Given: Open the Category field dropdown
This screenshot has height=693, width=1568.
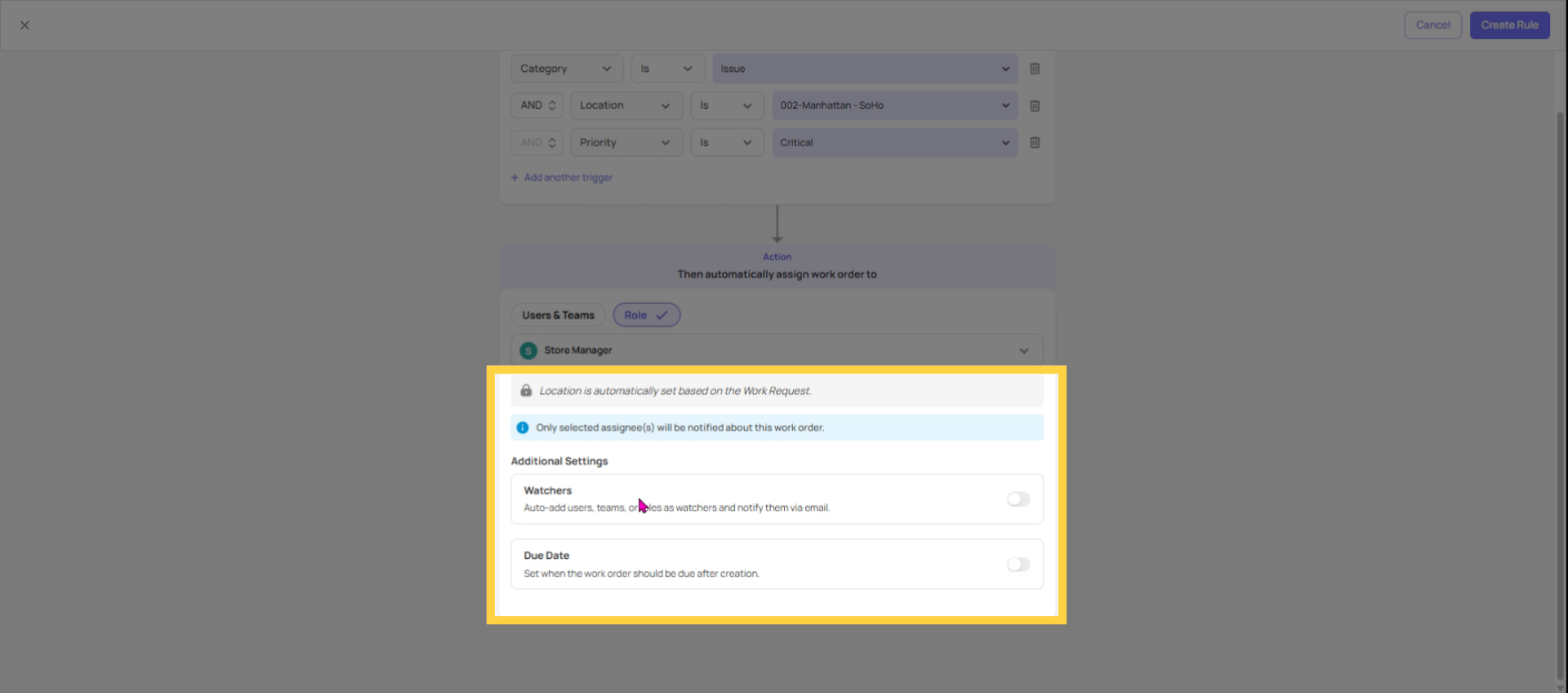Looking at the screenshot, I should (567, 69).
